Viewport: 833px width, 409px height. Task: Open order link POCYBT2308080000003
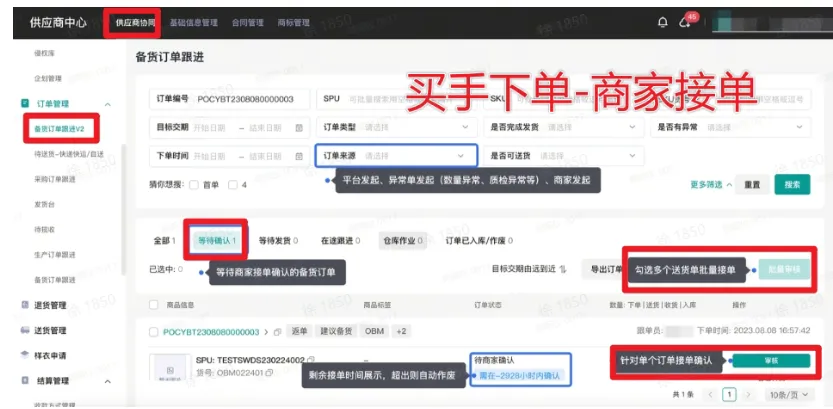211,332
